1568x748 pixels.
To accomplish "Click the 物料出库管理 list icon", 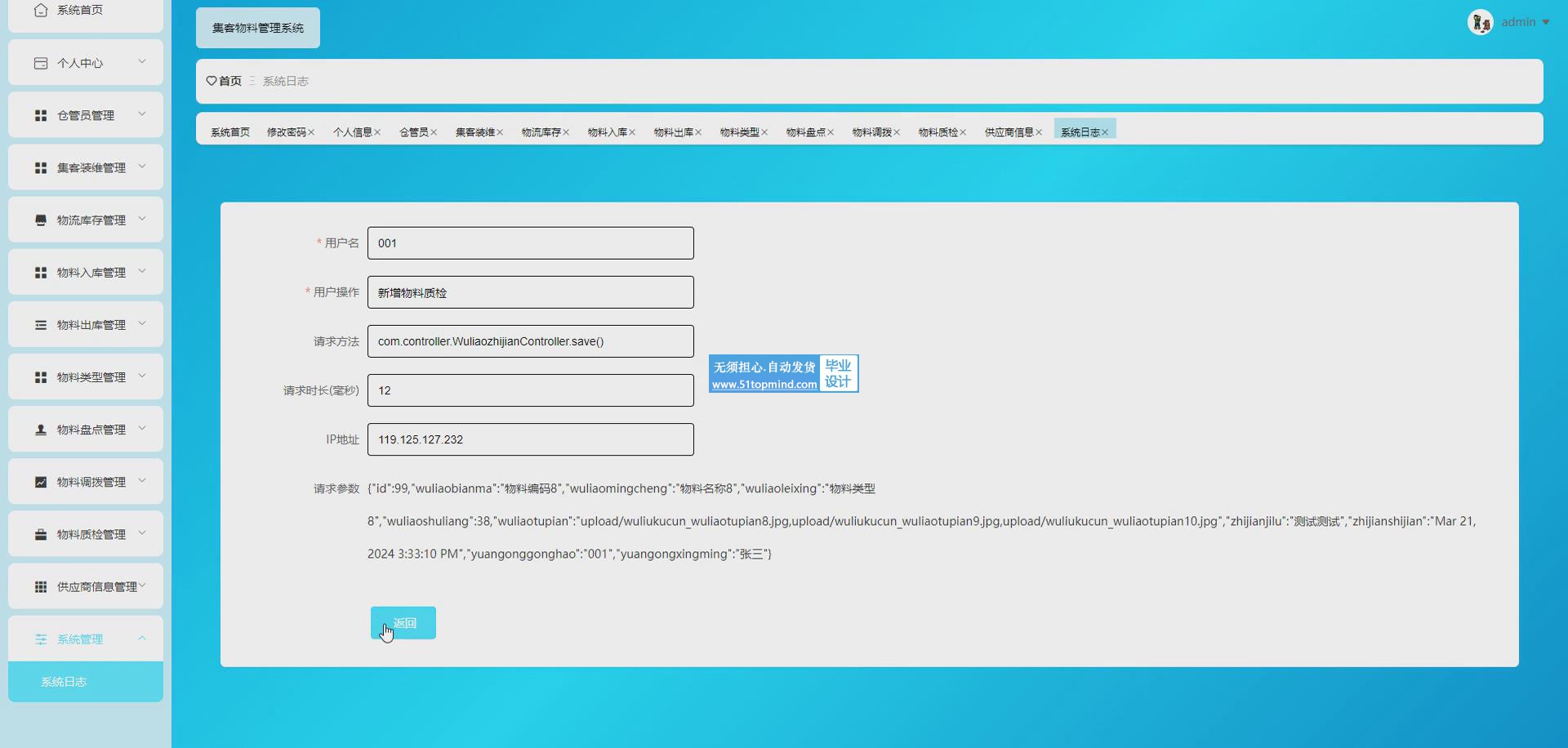I will (41, 325).
